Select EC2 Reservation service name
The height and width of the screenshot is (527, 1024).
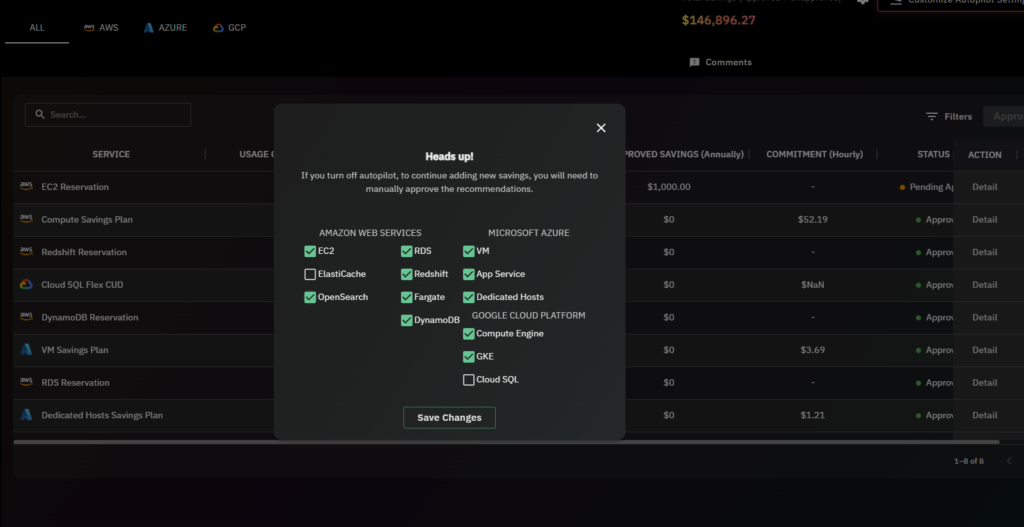tap(75, 187)
